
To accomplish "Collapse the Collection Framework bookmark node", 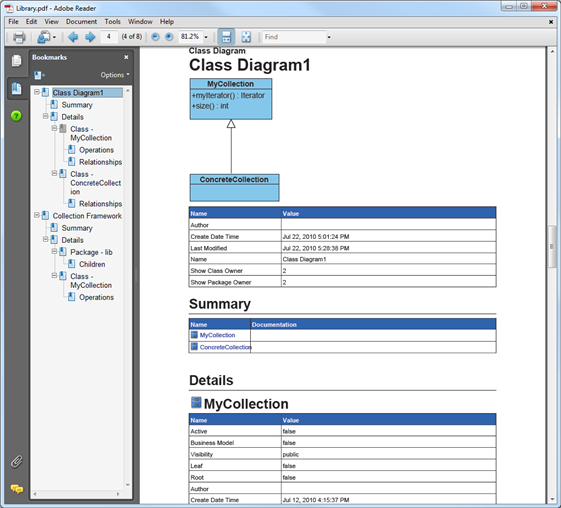I will pos(37,215).
